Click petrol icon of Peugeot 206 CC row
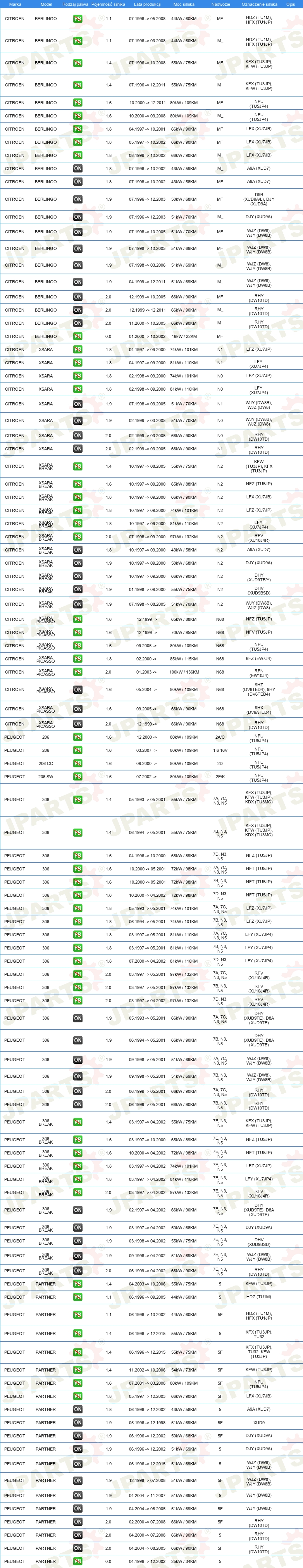This screenshot has width=303, height=1568. [77, 763]
